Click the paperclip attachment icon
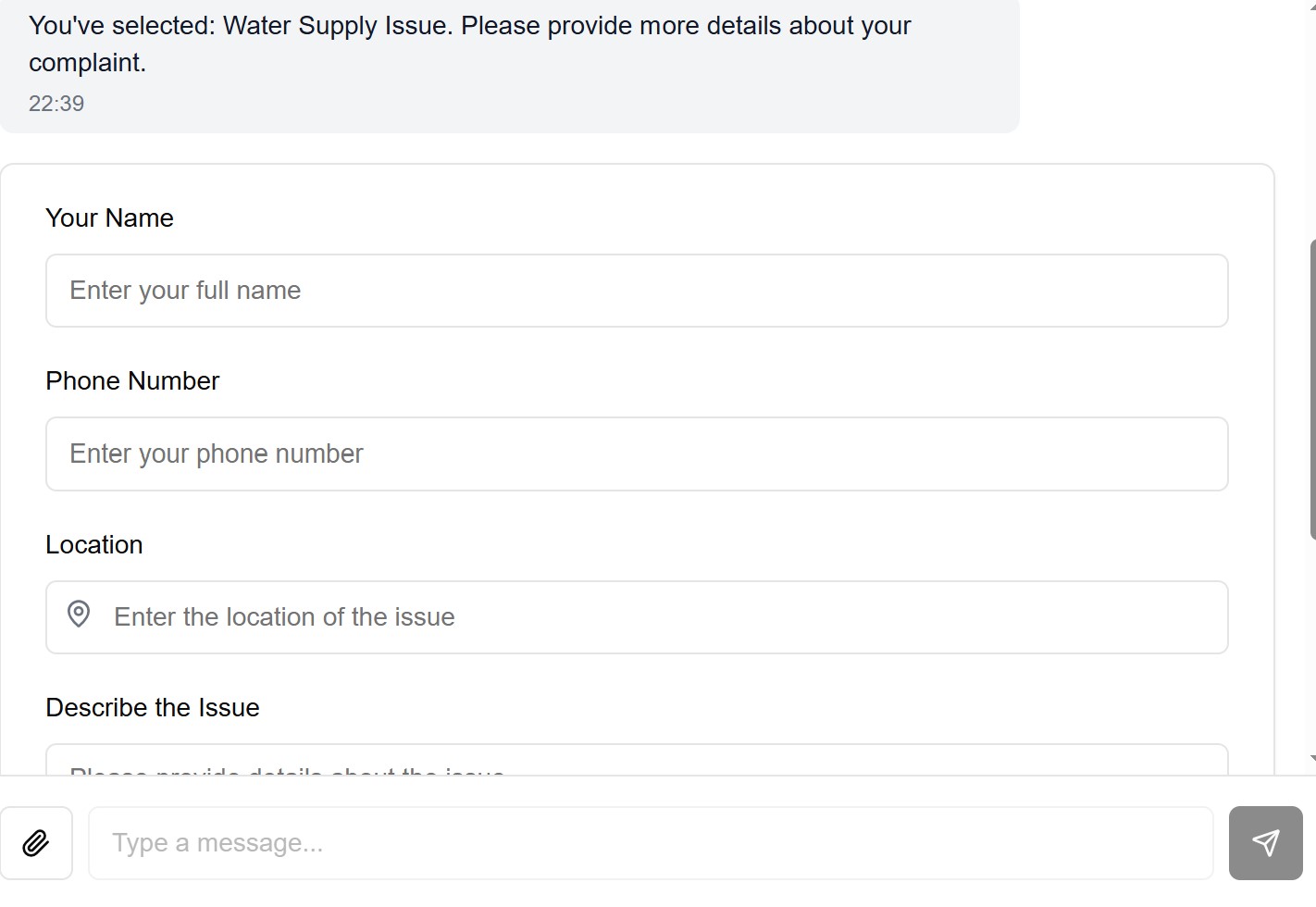This screenshot has width=1316, height=907. tap(36, 843)
